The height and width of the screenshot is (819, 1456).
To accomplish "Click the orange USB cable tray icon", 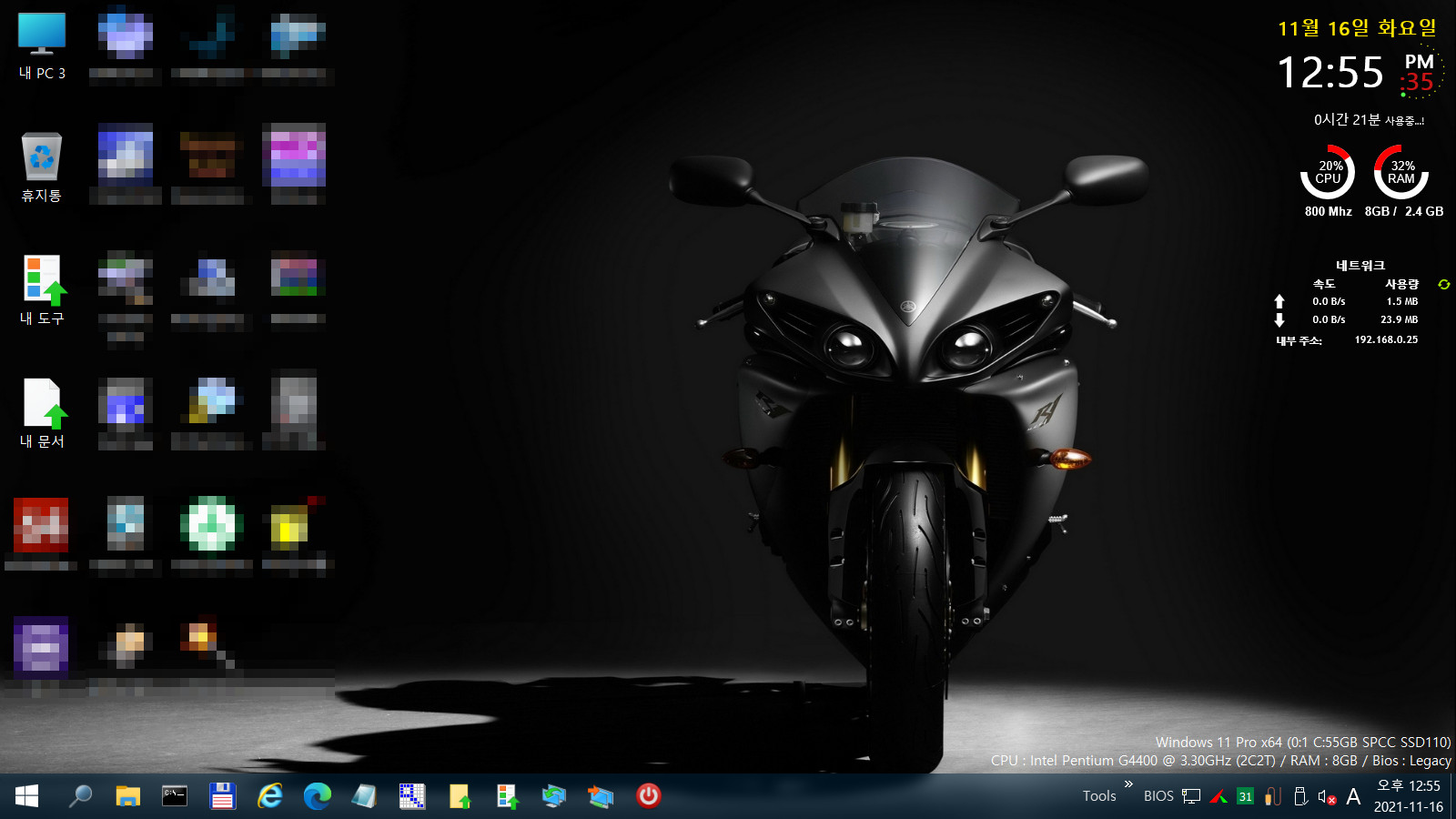I will pyautogui.click(x=1273, y=796).
